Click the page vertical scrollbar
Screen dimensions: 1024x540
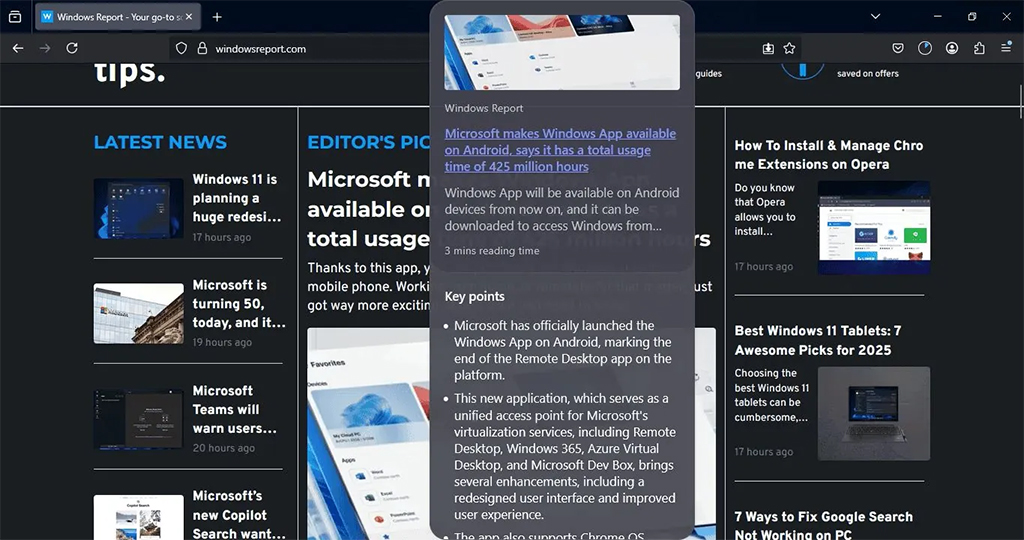[x=1020, y=101]
